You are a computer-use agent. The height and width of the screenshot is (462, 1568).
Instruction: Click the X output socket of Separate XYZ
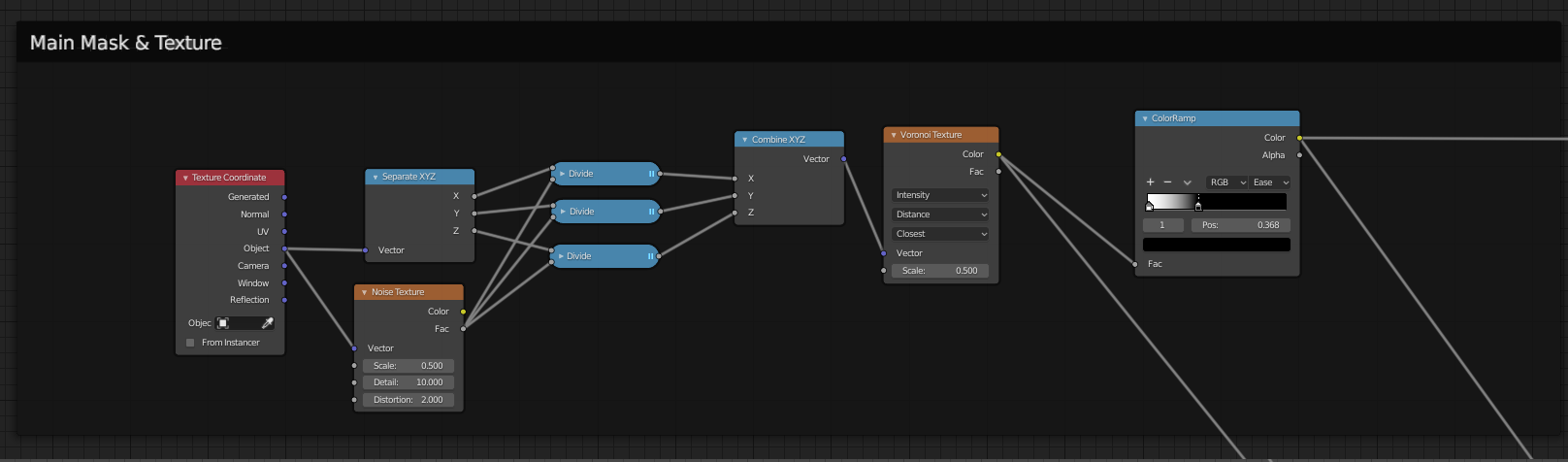[x=474, y=196]
